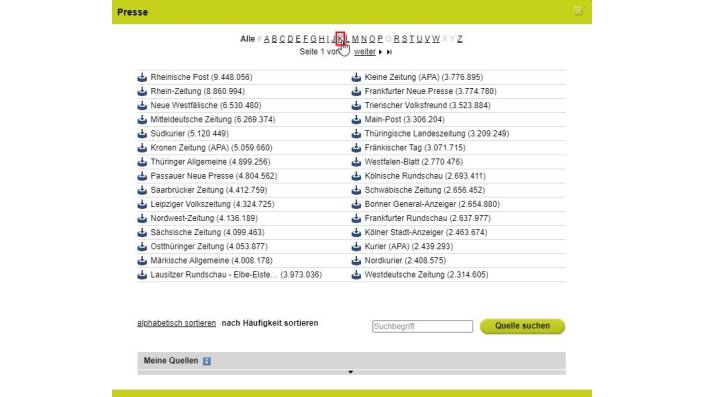Select Westfalen-Blatt (2.770.476) entry

(414, 162)
